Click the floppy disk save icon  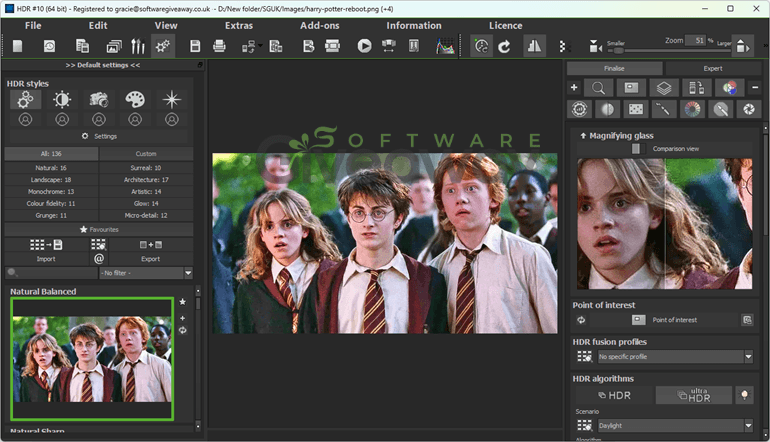(195, 46)
